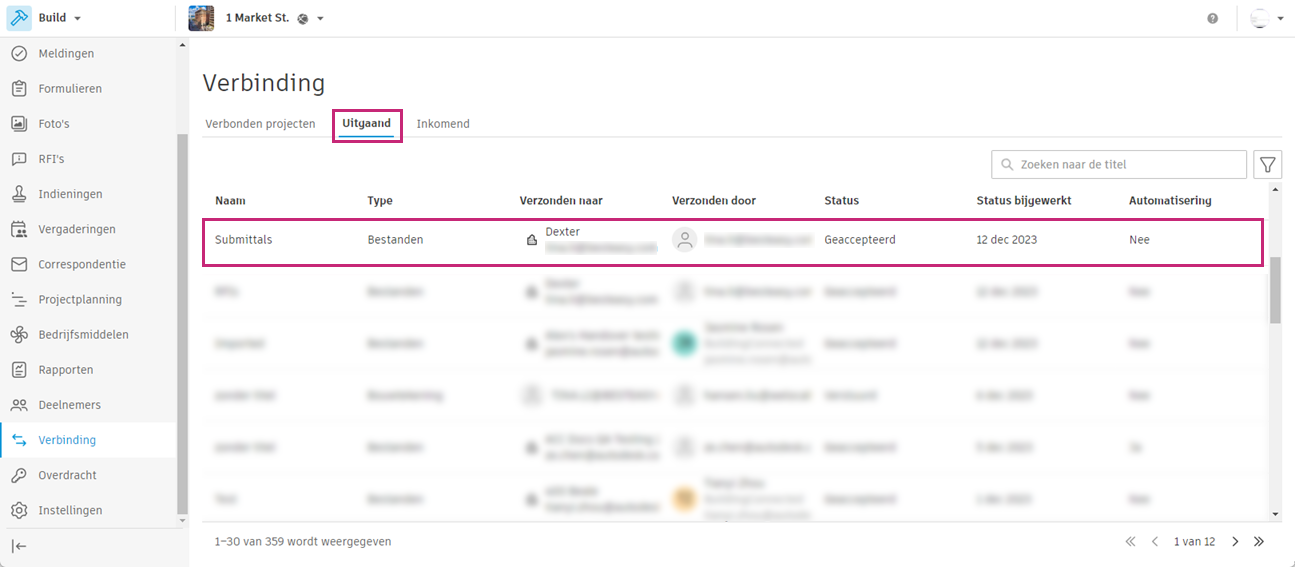This screenshot has width=1295, height=567.
Task: Select the Uitgaand tab
Action: pos(367,124)
